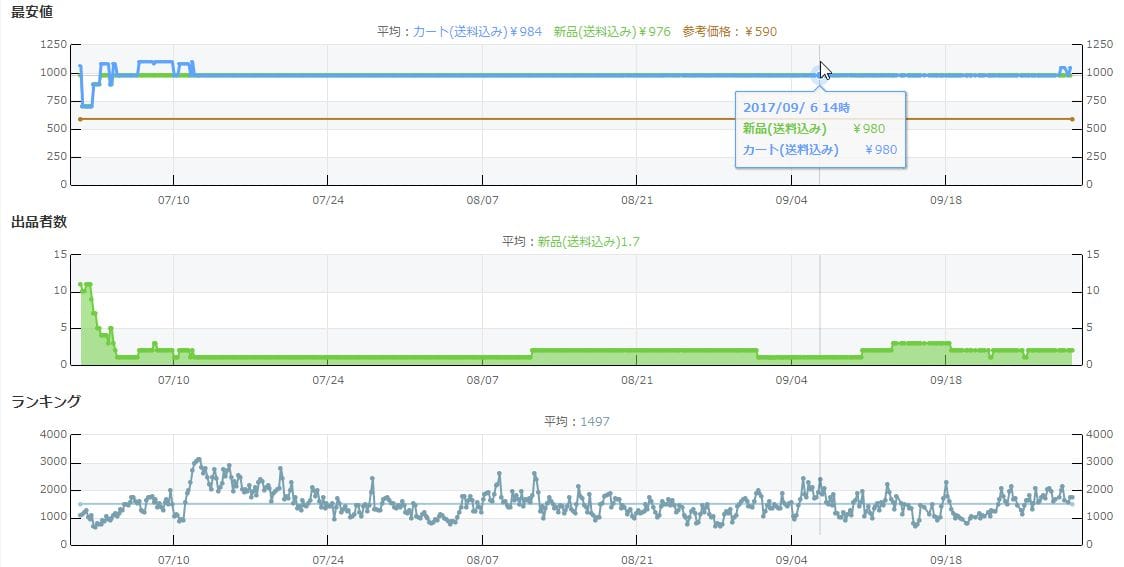Click 1250 left axis label on price chart
Viewport: 1124px width, 567px height.
tap(53, 45)
